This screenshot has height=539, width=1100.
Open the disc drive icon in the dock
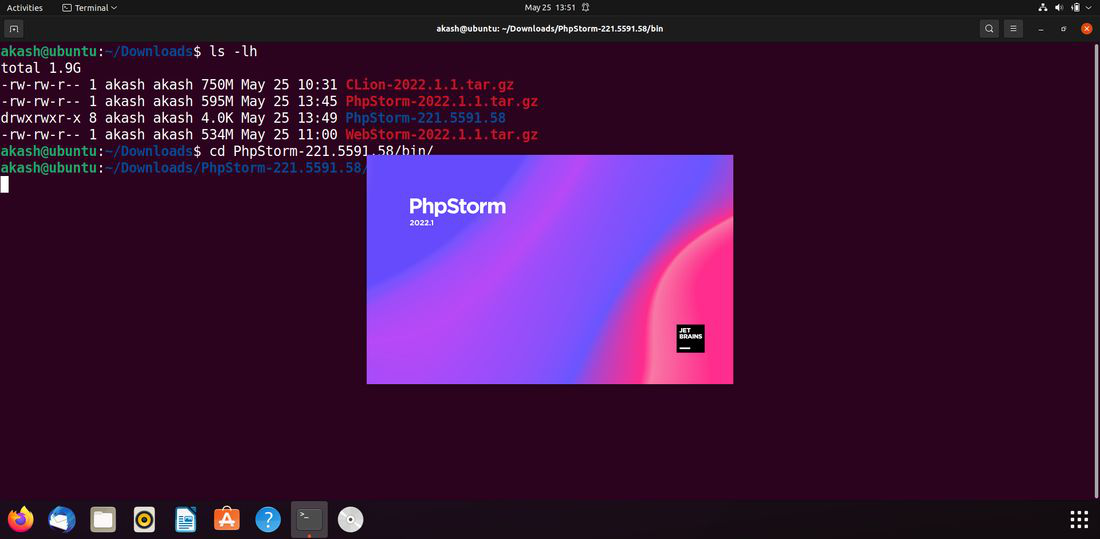(x=350, y=519)
